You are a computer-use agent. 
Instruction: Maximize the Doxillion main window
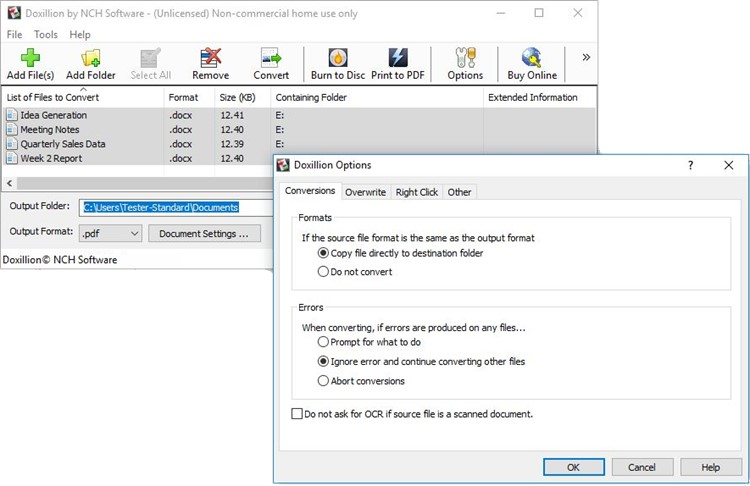(x=539, y=13)
